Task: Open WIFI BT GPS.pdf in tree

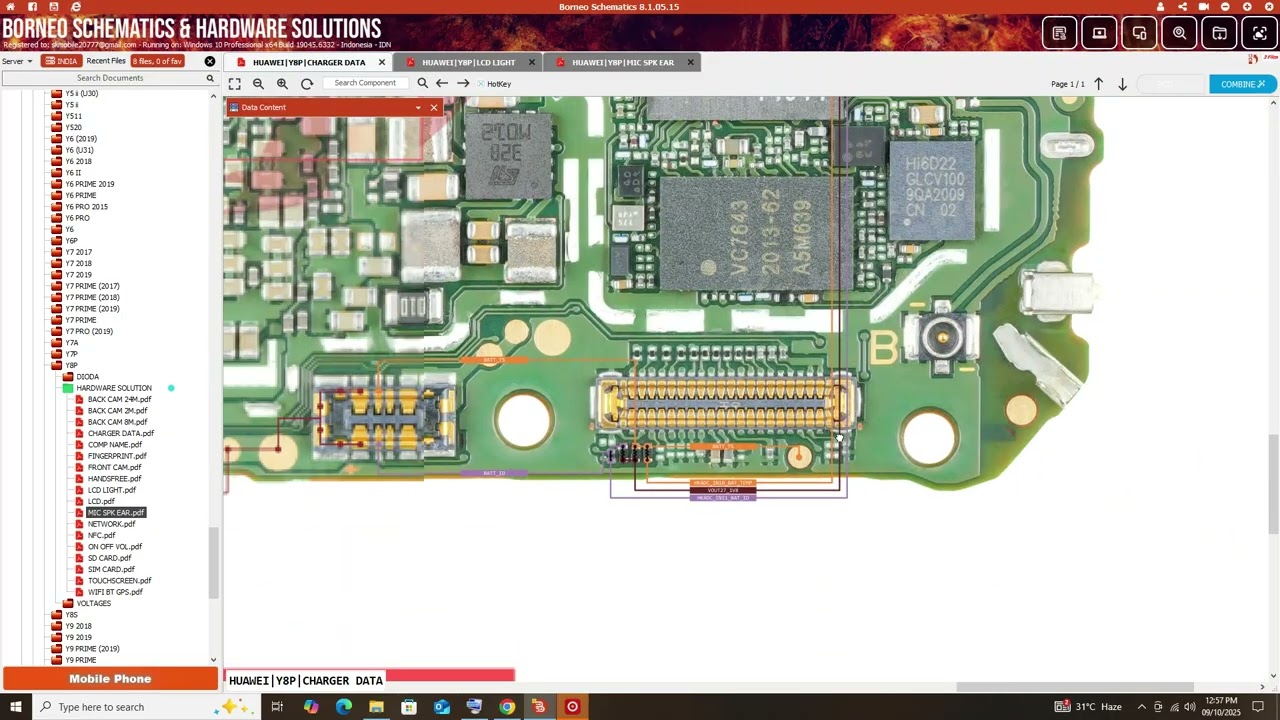Action: point(115,592)
